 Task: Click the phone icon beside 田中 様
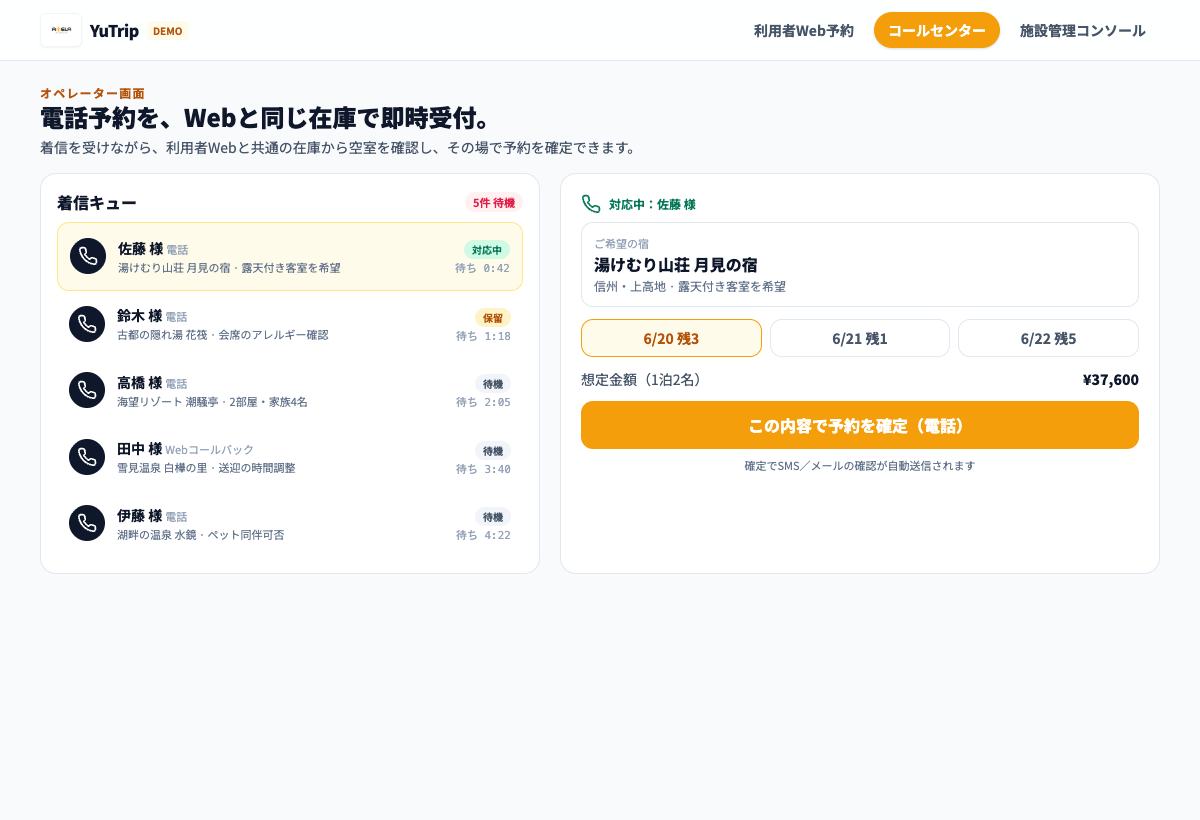[x=87, y=457]
